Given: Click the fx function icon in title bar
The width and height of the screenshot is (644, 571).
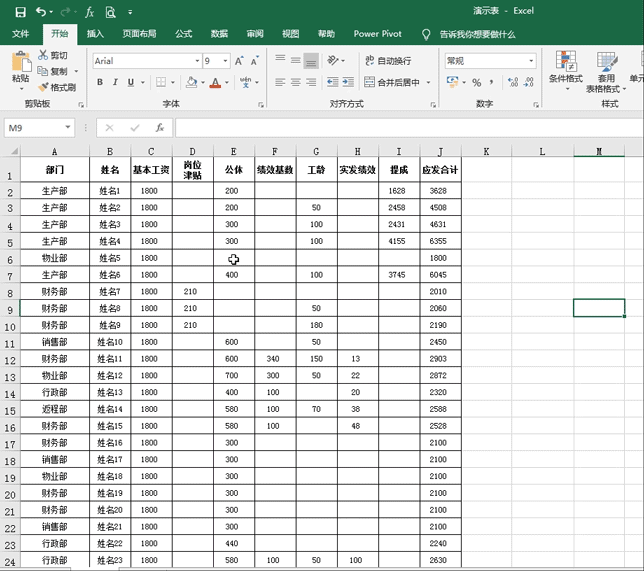Looking at the screenshot, I should 89,12.
